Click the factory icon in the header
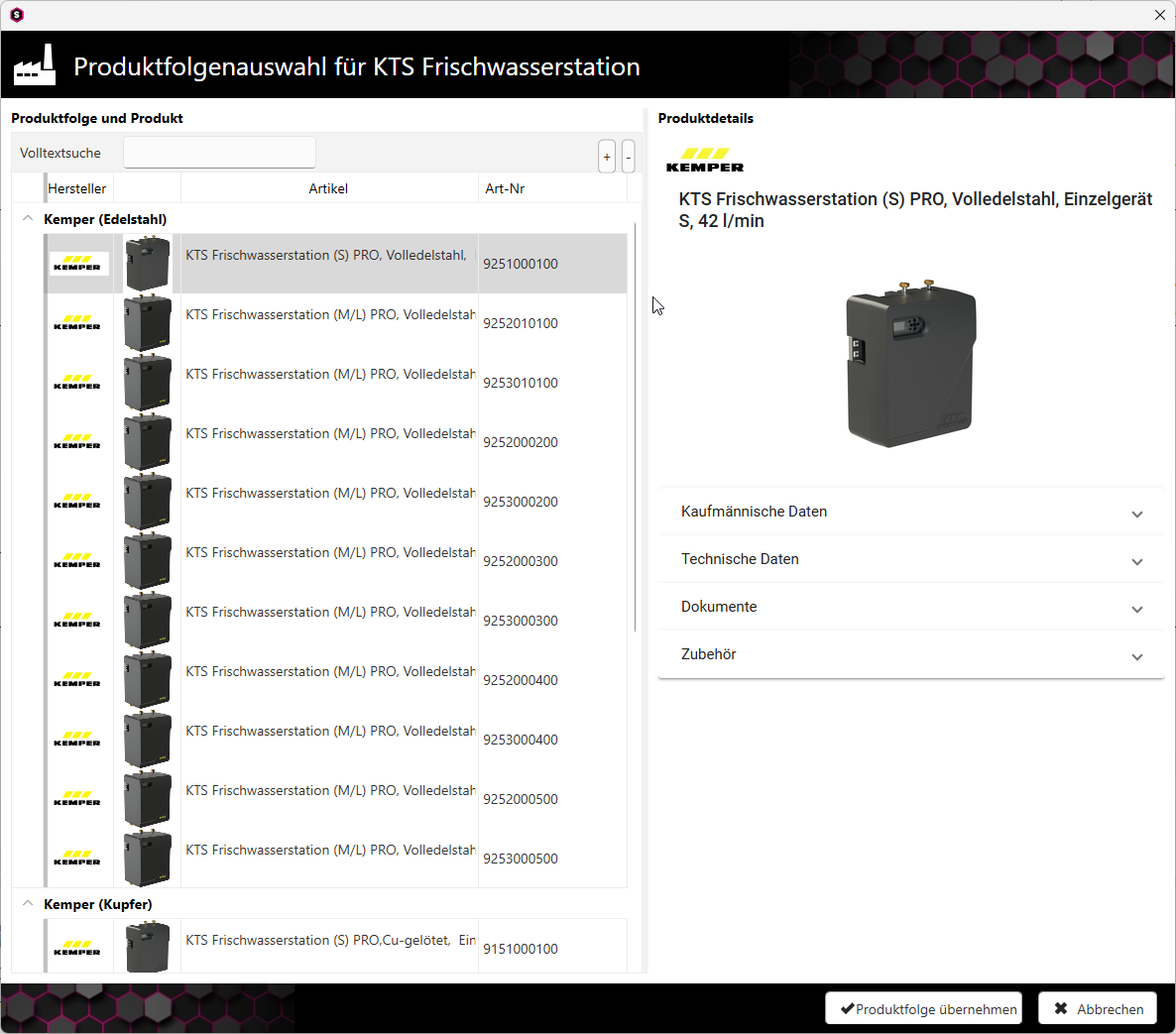Viewport: 1176px width, 1034px height. (x=35, y=65)
